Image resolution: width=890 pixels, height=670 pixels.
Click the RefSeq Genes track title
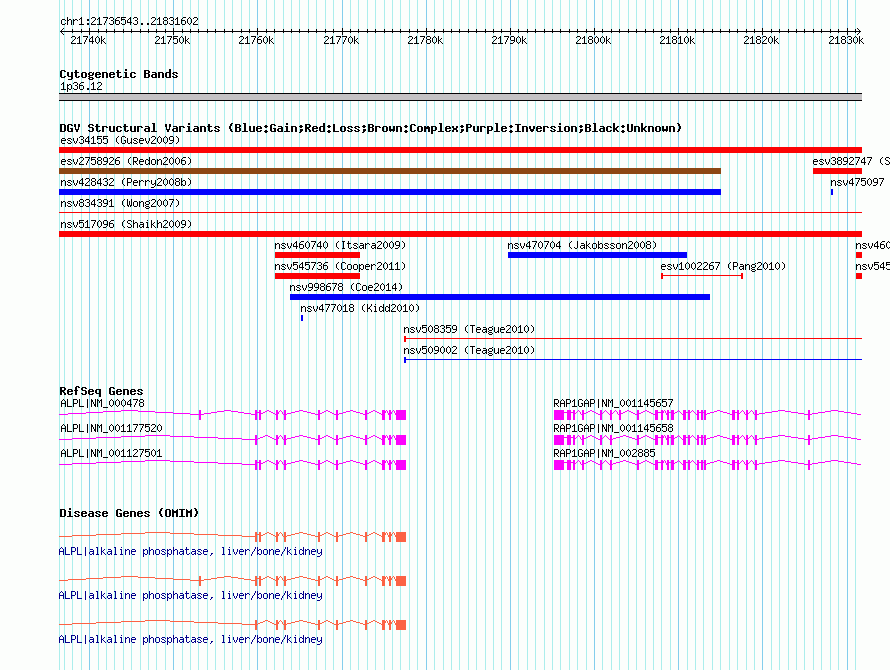[x=101, y=391]
